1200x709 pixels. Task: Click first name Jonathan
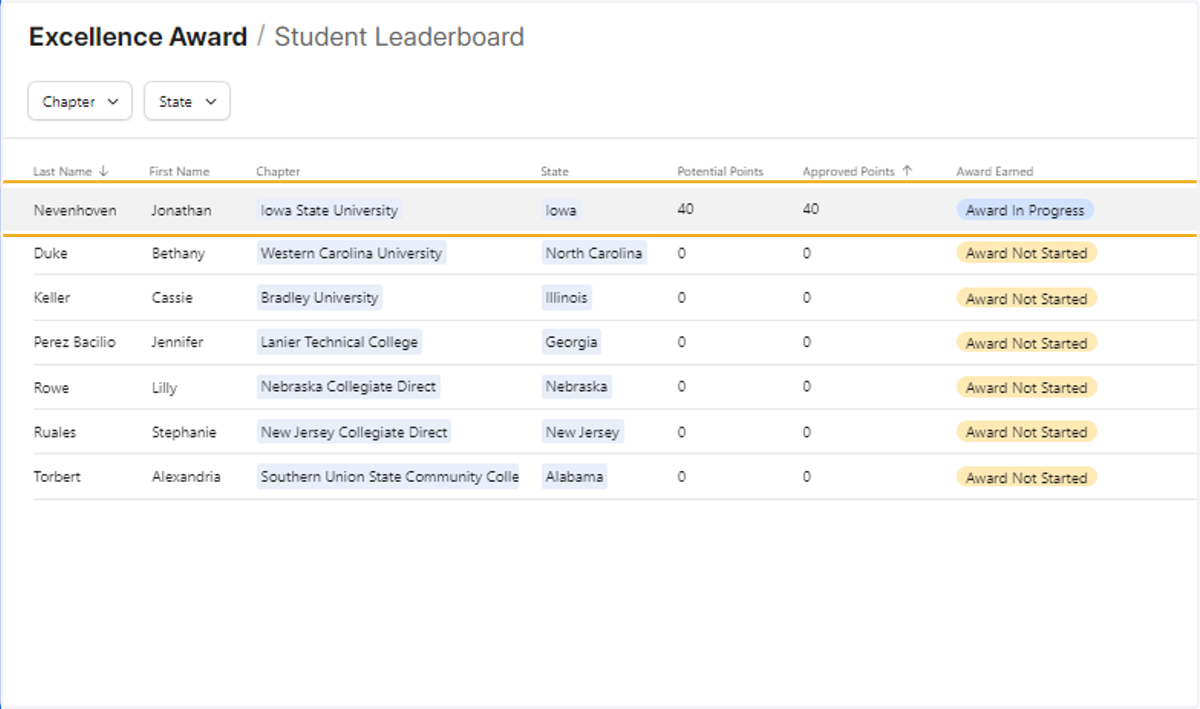click(181, 210)
